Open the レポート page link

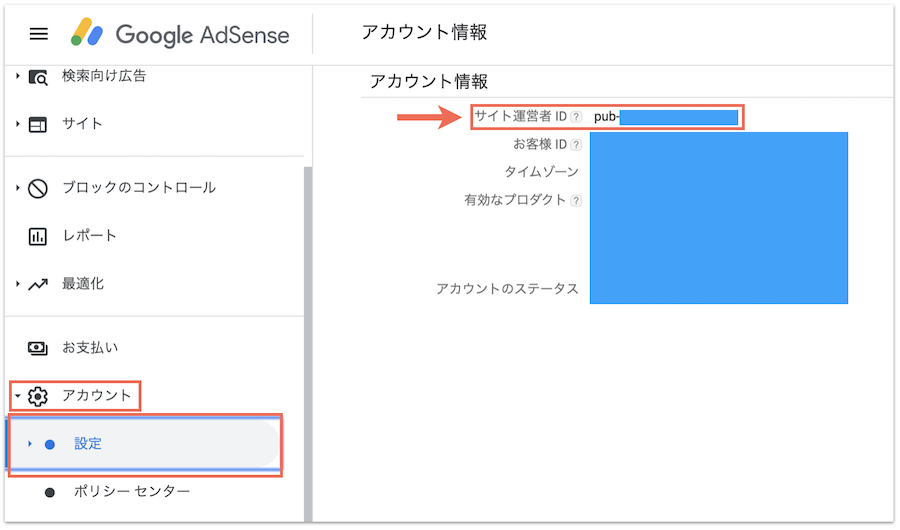pos(89,236)
